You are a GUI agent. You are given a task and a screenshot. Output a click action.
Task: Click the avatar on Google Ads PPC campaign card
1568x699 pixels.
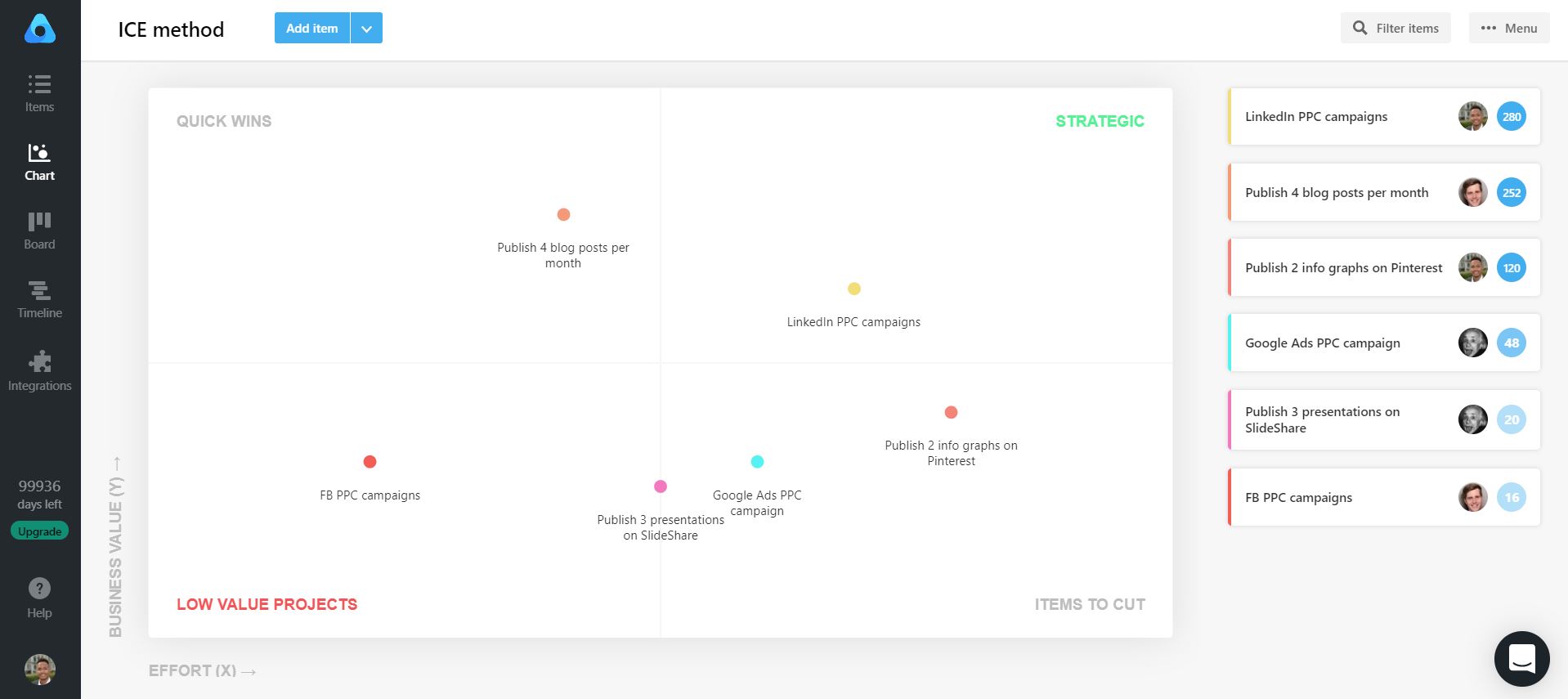click(x=1472, y=343)
